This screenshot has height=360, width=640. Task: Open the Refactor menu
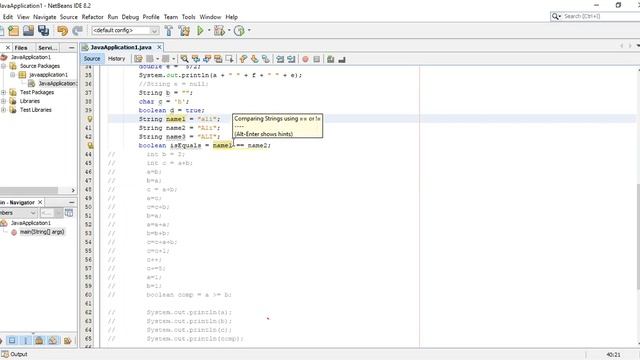click(x=93, y=17)
